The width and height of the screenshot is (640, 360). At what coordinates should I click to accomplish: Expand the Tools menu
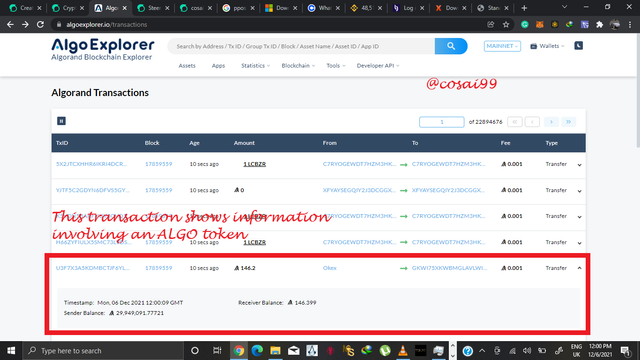point(336,65)
